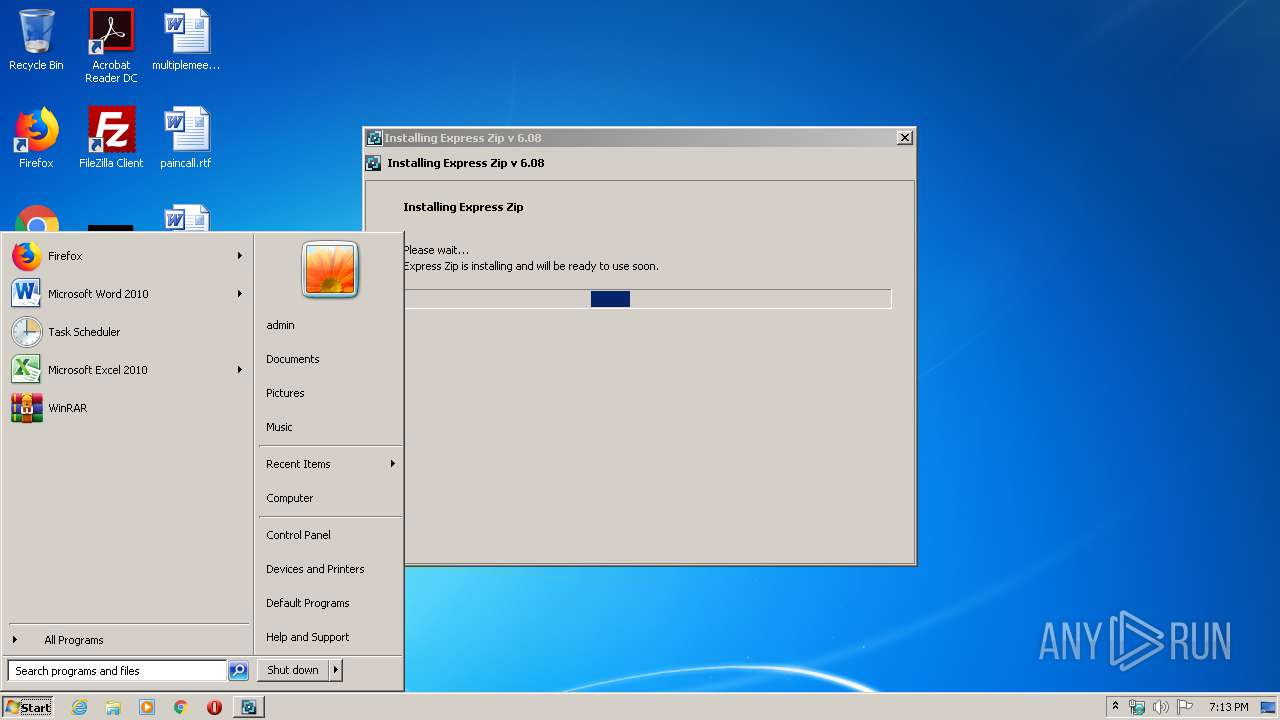This screenshot has height=720, width=1280.
Task: Open admin user folder
Action: 280,325
